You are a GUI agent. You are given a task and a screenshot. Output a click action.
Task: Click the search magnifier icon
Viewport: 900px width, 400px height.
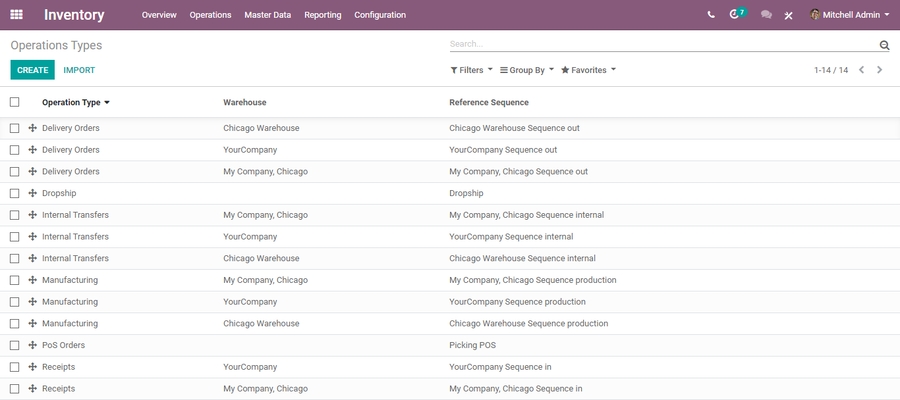click(884, 45)
